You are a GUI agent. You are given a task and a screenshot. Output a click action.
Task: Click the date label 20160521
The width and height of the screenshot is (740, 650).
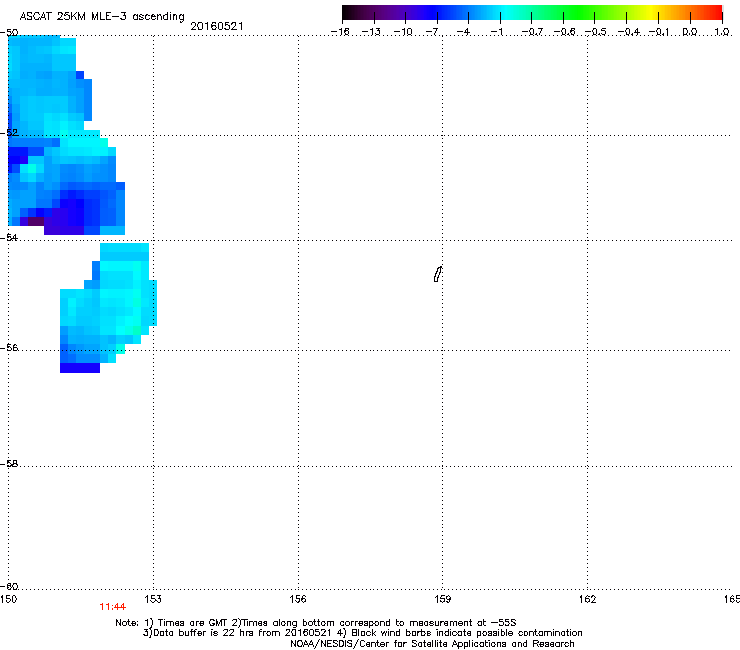[217, 26]
